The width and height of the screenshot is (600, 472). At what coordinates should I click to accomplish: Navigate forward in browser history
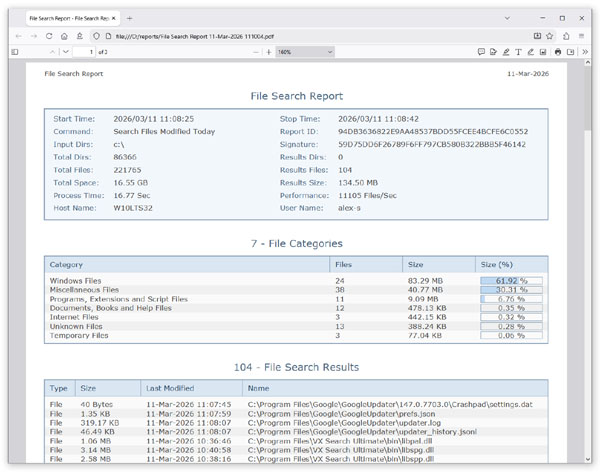(x=34, y=36)
